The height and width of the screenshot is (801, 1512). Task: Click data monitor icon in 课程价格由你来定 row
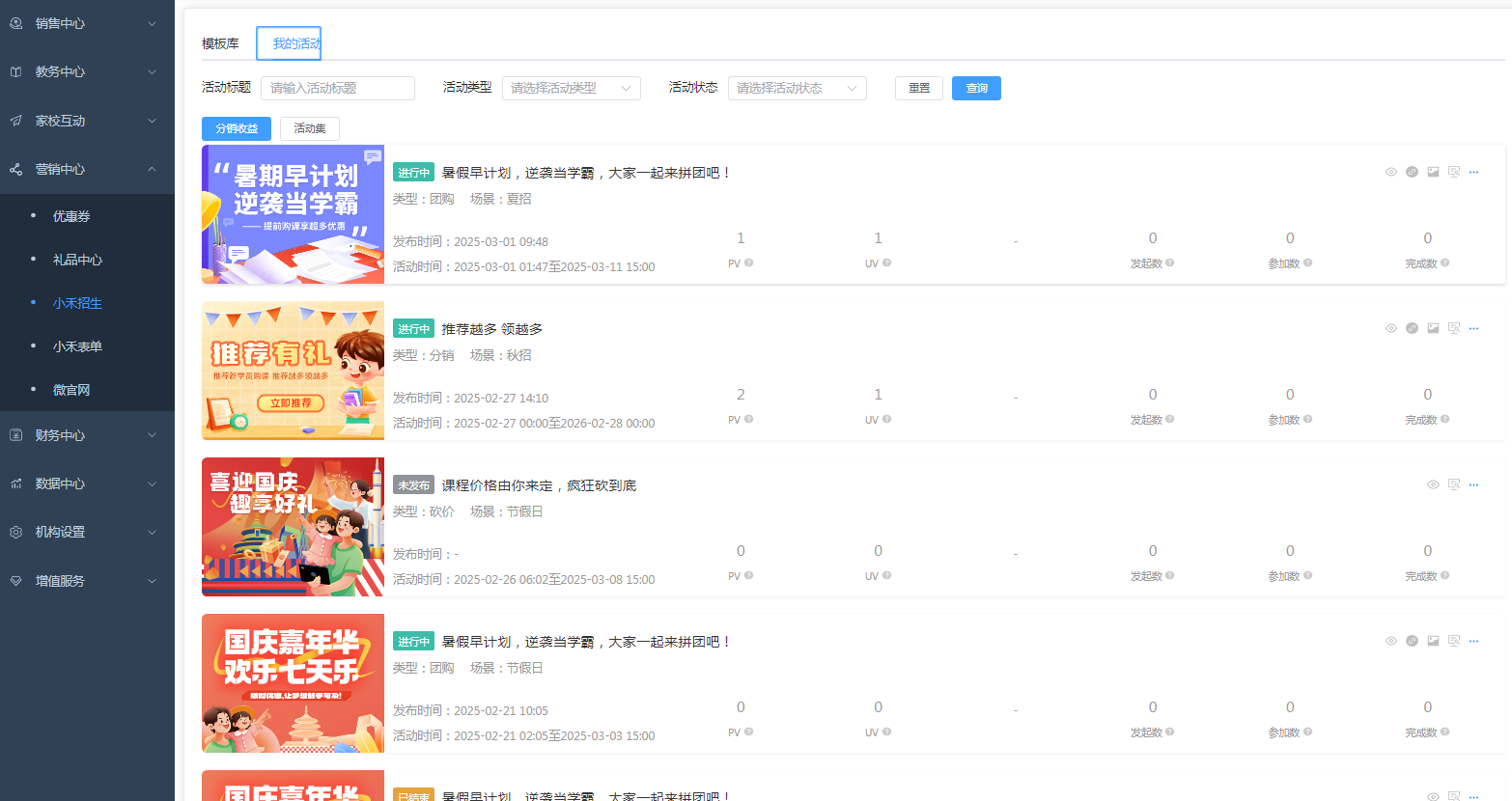[1453, 484]
